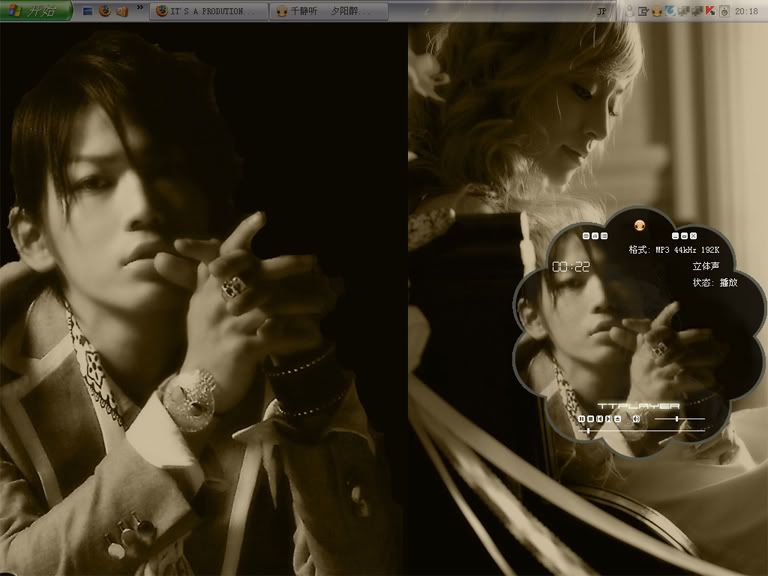This screenshot has height=576, width=768.
Task: Skip to the next track
Action: click(x=608, y=418)
